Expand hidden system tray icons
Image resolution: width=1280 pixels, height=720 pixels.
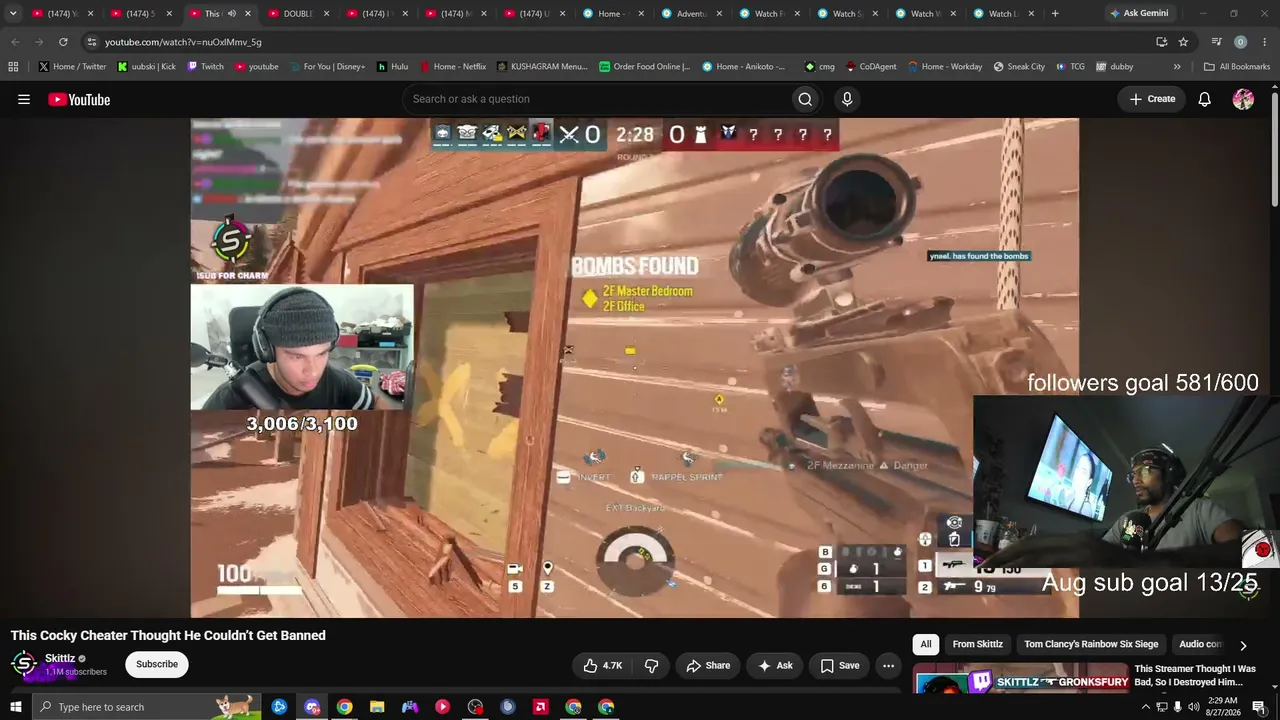pos(1145,707)
